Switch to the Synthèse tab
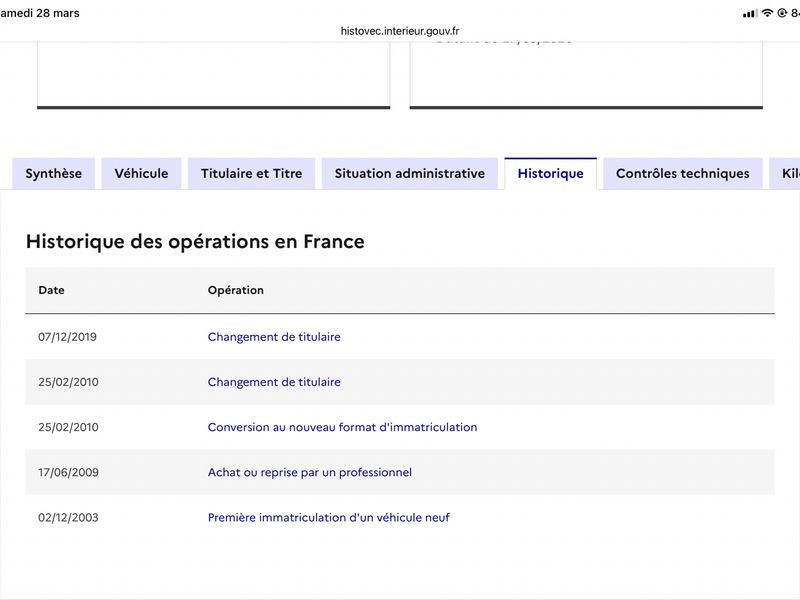Image resolution: width=800 pixels, height=600 pixels. 54,173
